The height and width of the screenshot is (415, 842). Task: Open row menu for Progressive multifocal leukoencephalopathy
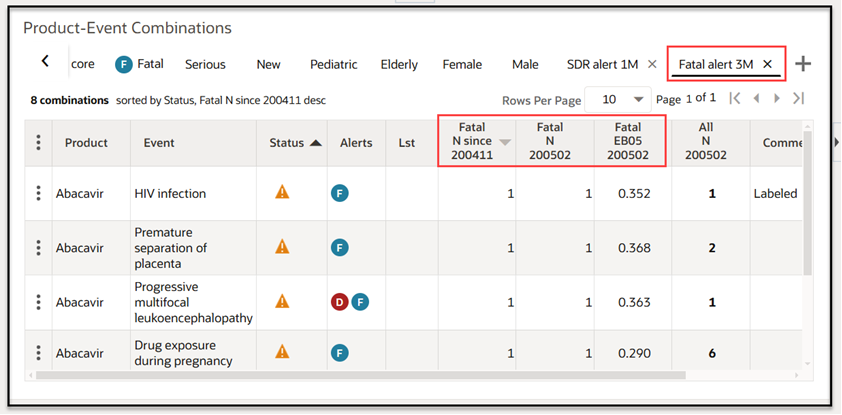pyautogui.click(x=38, y=302)
